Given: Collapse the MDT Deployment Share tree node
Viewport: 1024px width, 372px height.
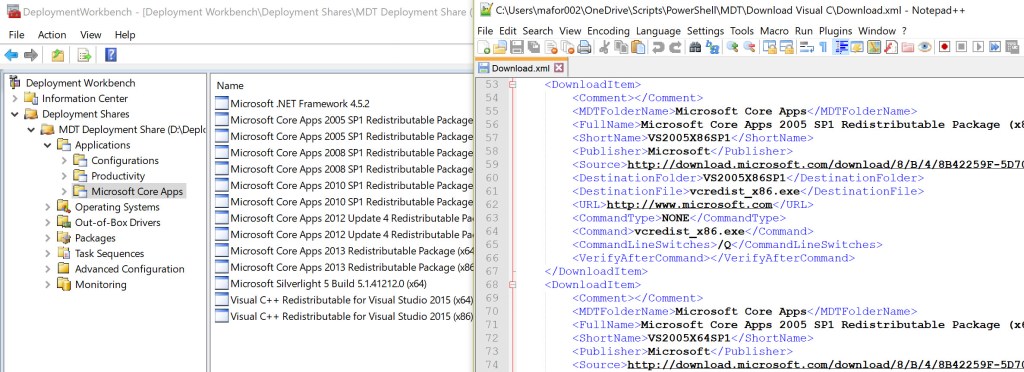Looking at the screenshot, I should coord(31,130).
